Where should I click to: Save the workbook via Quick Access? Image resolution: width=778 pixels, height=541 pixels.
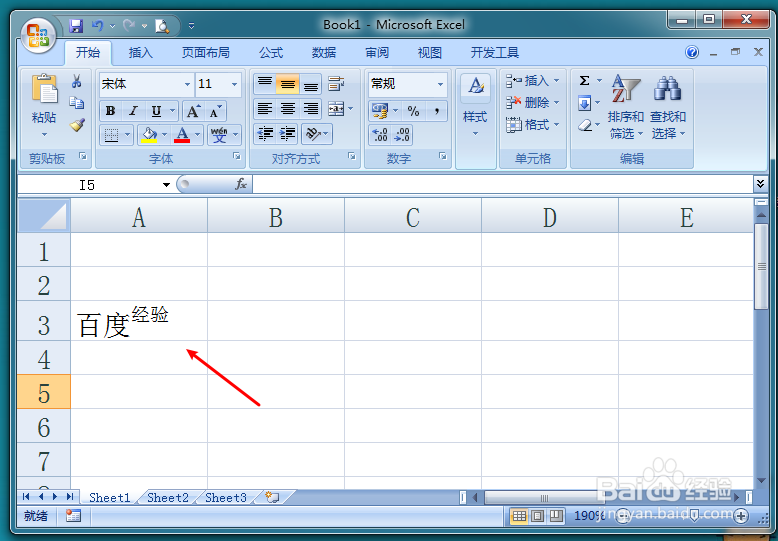pos(76,26)
